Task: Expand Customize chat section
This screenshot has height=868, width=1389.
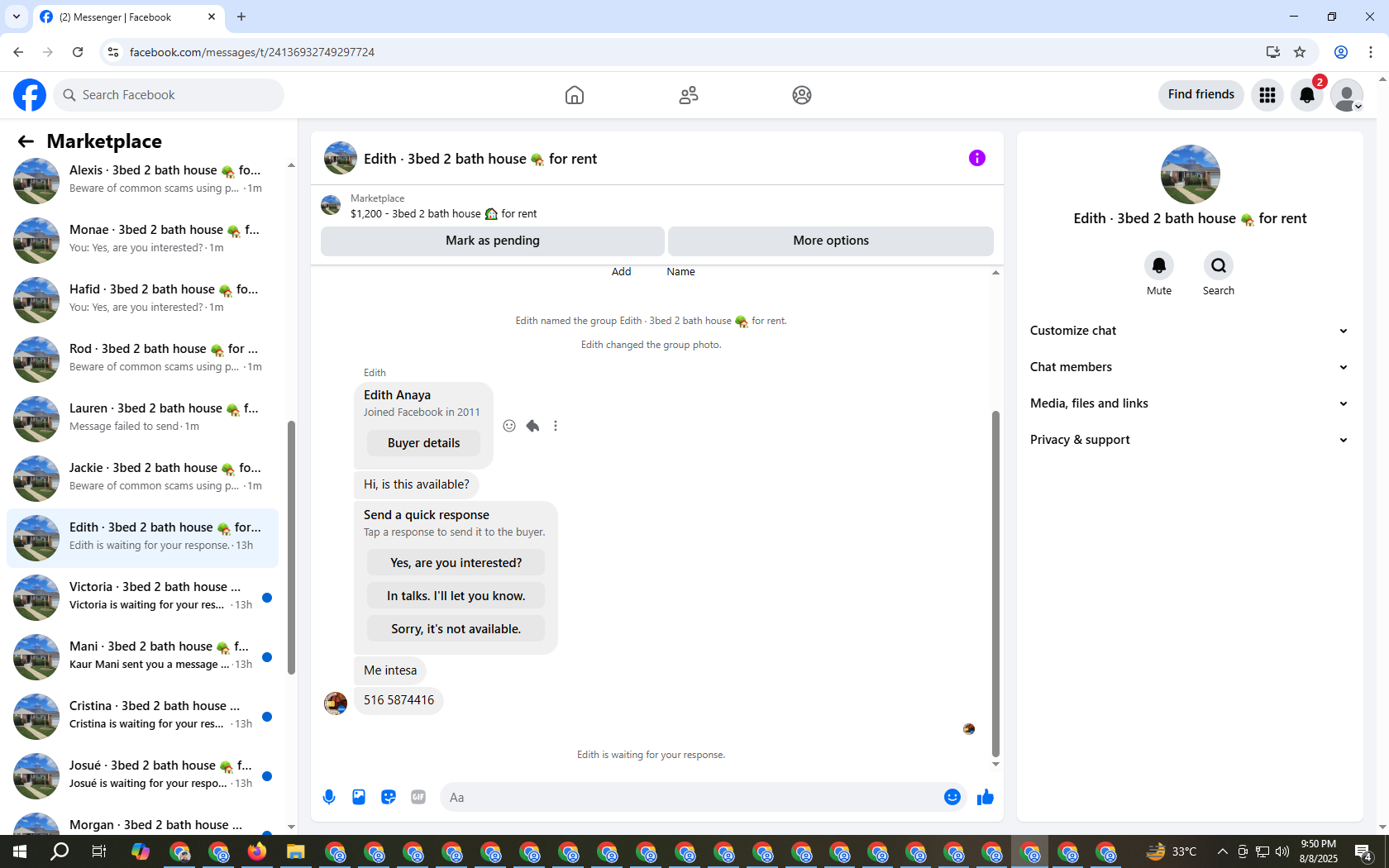Action: [1189, 331]
